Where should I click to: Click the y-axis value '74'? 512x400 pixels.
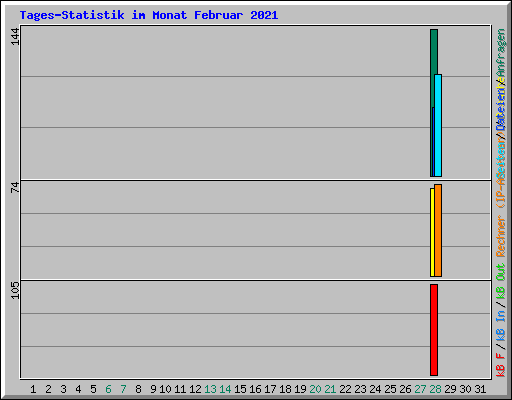15,187
